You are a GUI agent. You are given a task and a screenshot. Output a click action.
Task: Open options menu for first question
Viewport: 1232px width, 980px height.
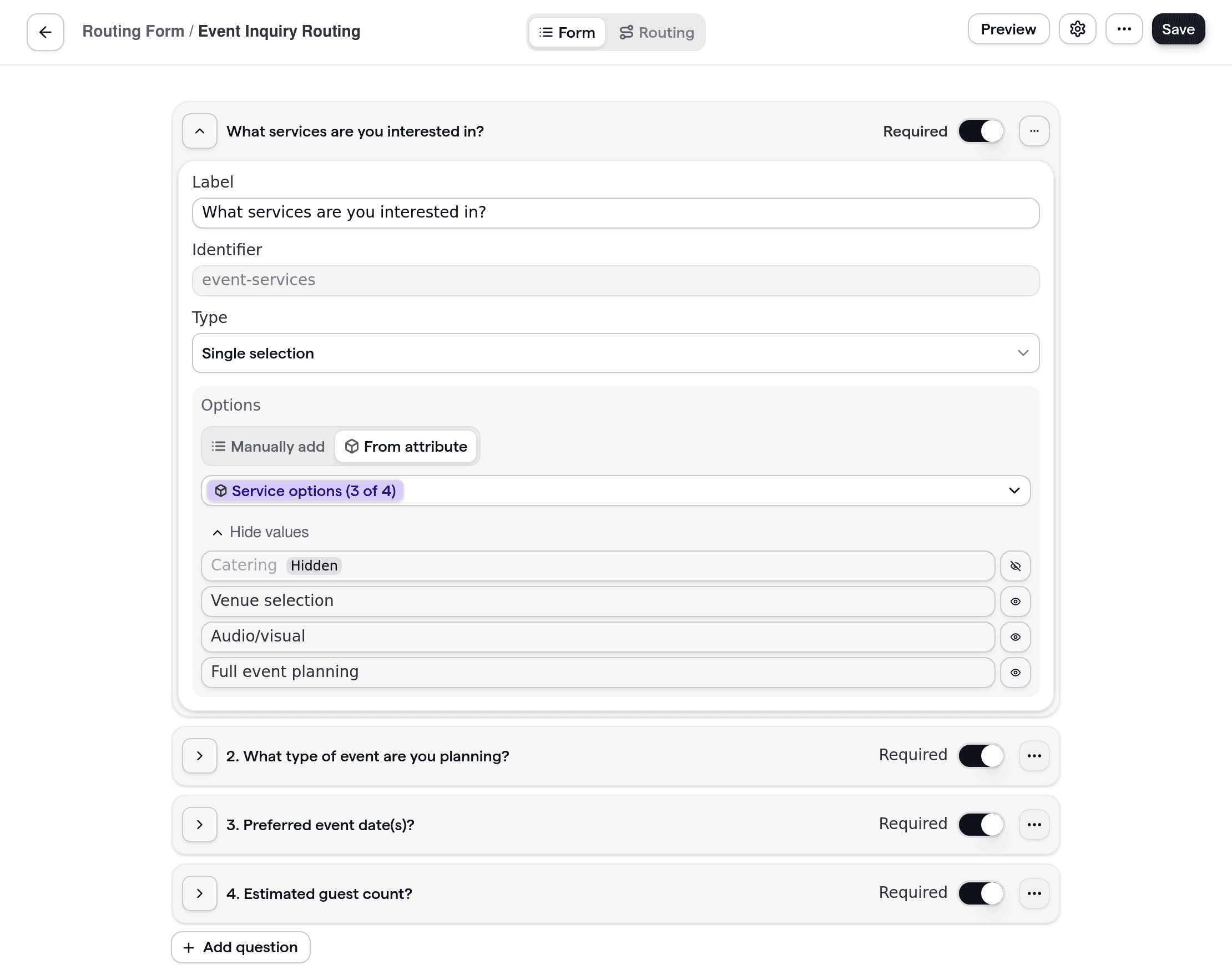click(1034, 131)
